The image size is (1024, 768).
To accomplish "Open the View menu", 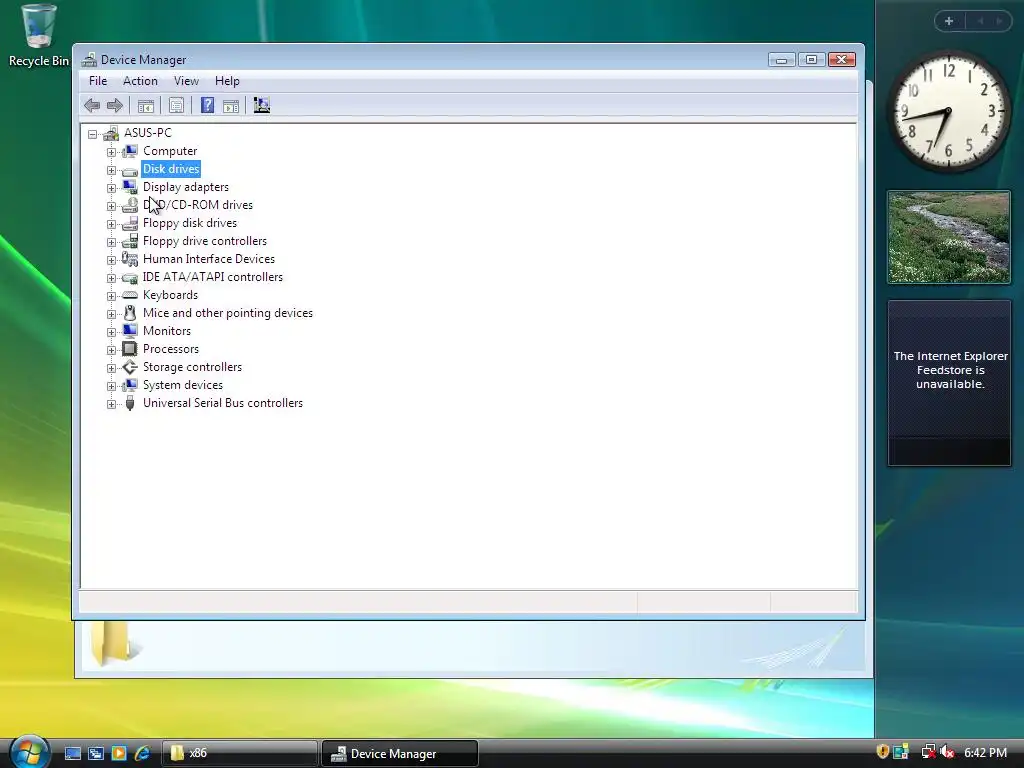I will click(x=186, y=81).
